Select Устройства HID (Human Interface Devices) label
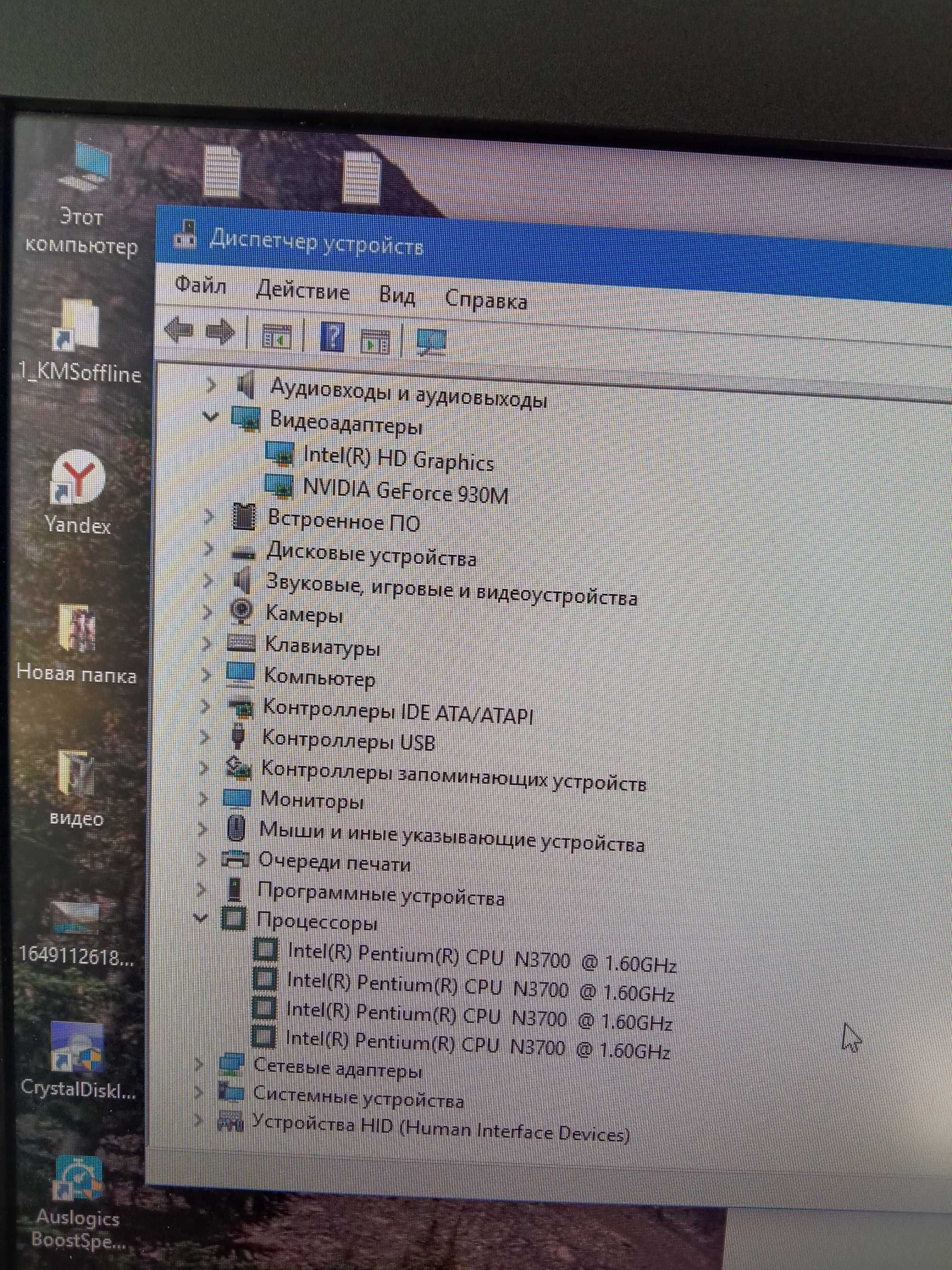Image resolution: width=952 pixels, height=1270 pixels. point(441,1128)
